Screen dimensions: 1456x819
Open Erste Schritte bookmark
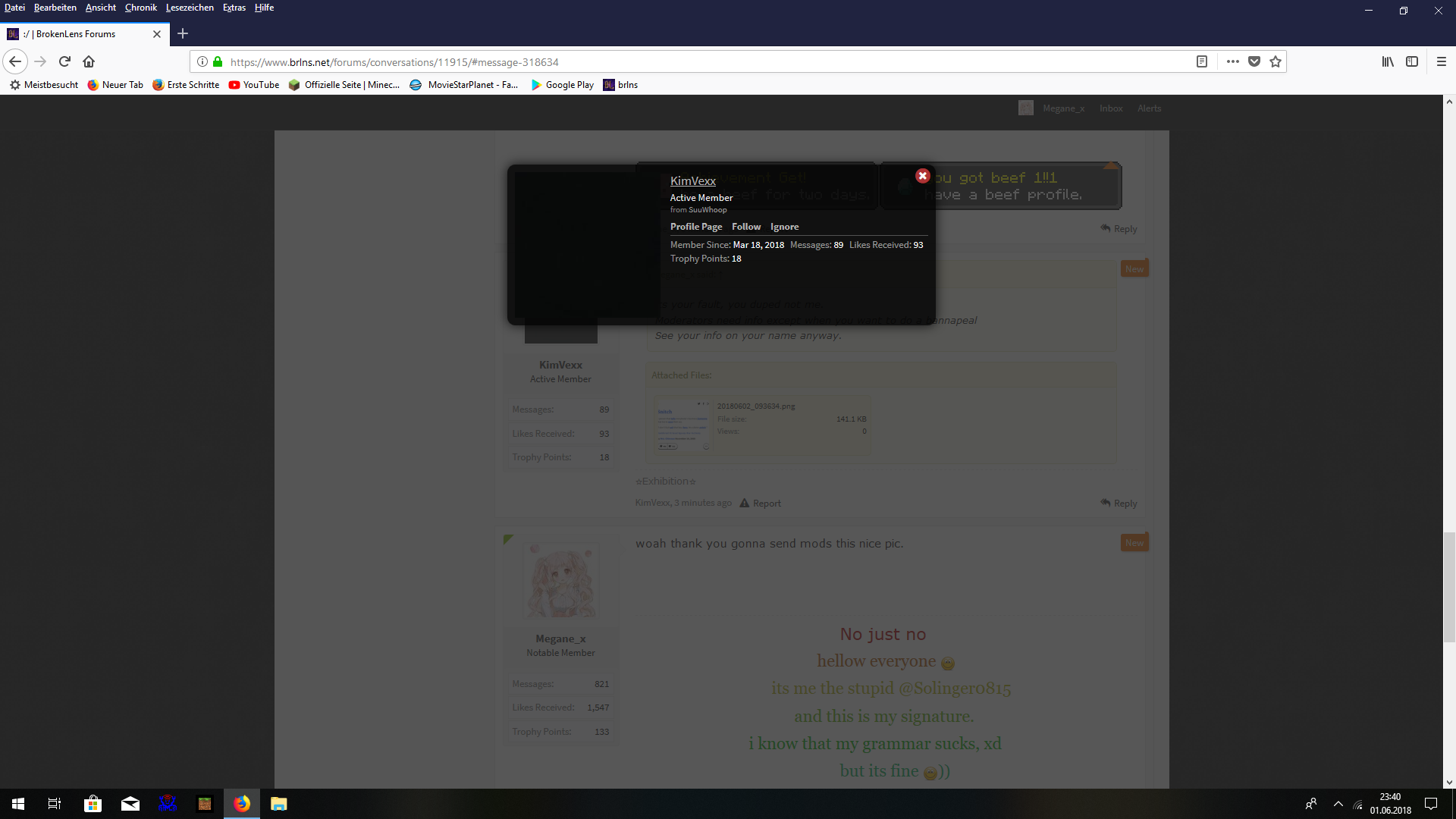click(186, 85)
